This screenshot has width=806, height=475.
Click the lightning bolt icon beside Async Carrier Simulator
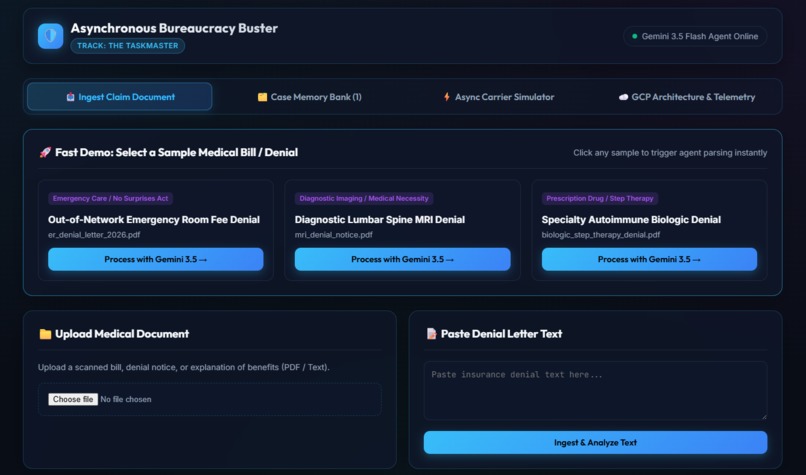point(447,97)
